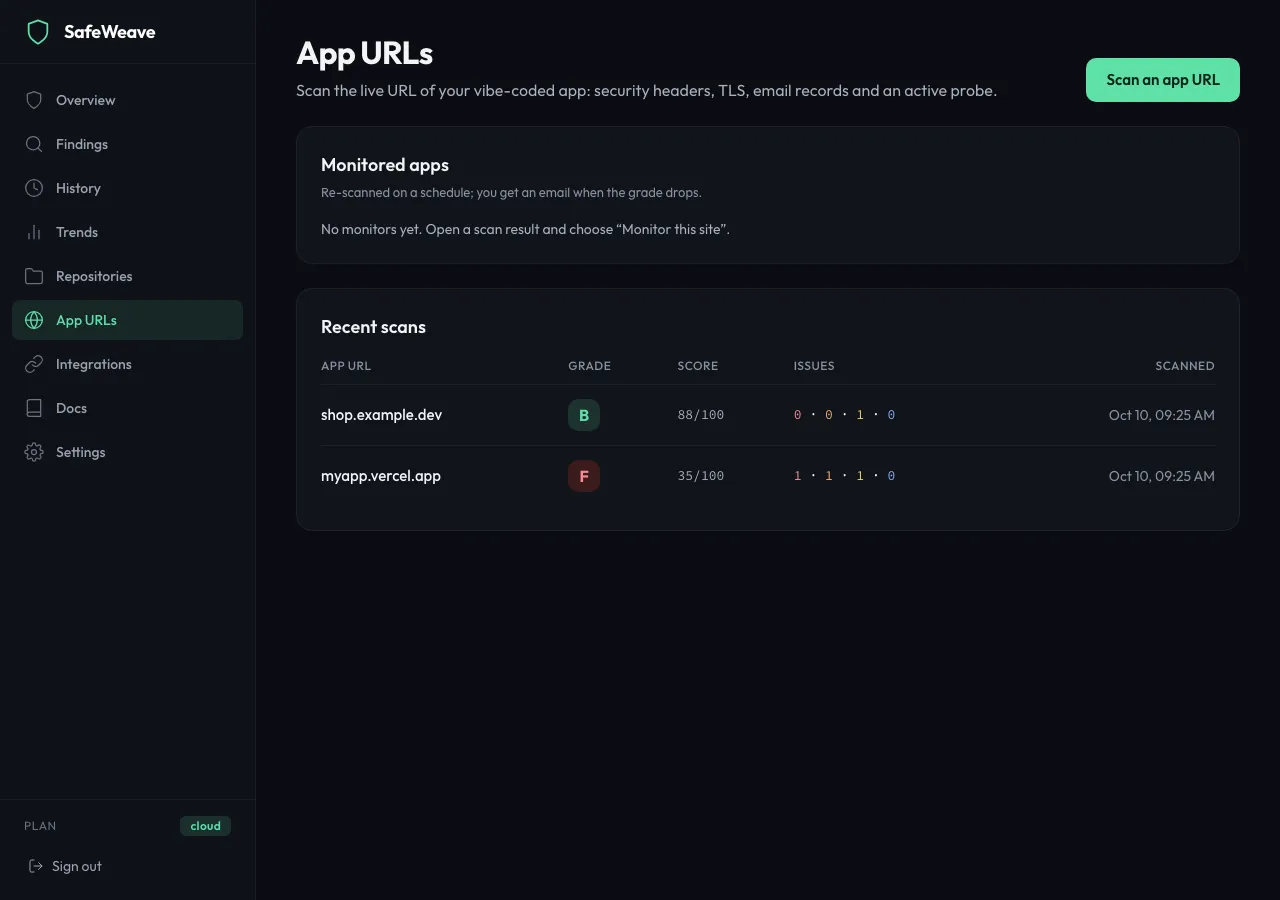Click the GRADE column header

(589, 366)
